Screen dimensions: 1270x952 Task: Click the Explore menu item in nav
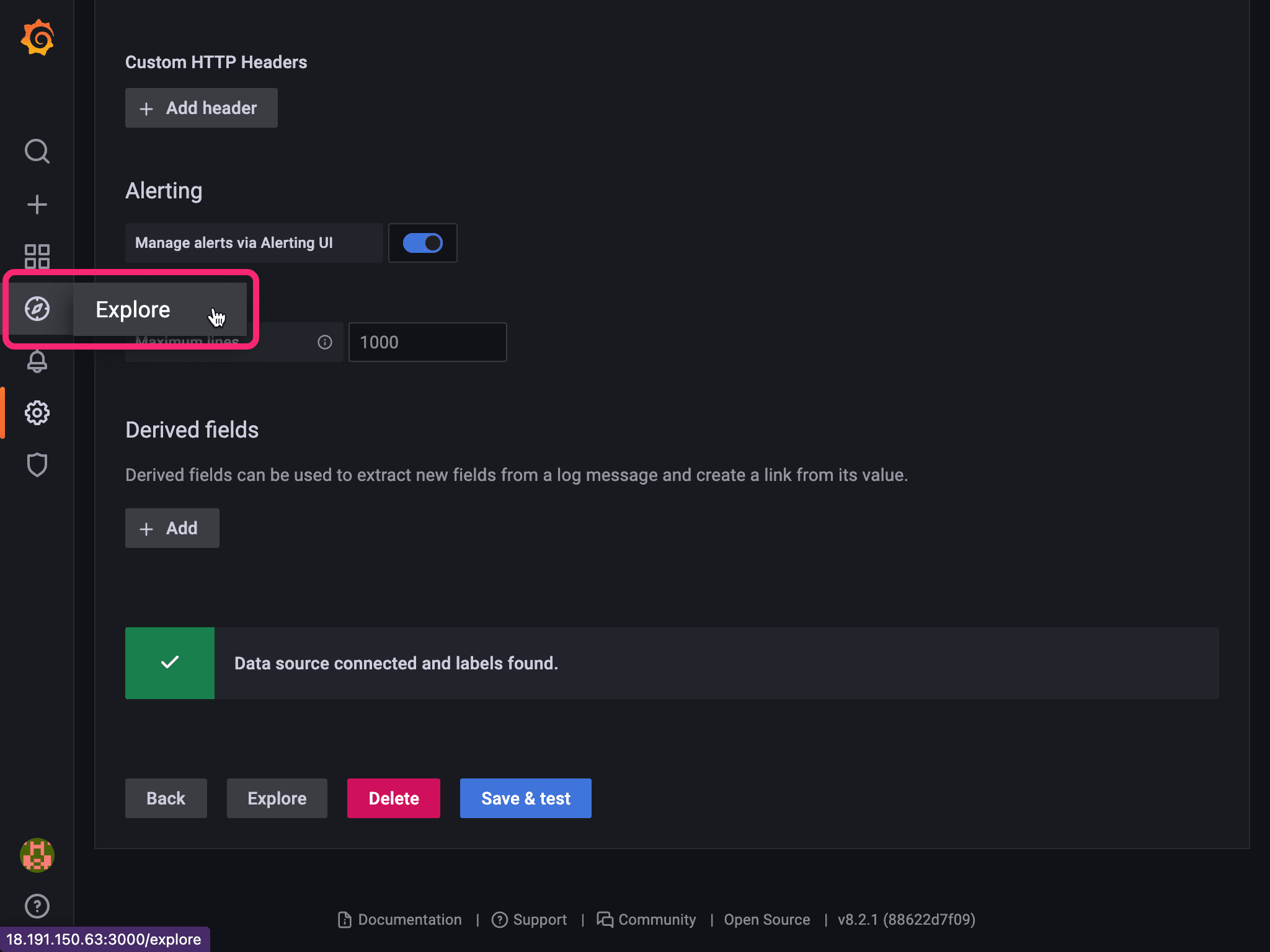click(132, 309)
